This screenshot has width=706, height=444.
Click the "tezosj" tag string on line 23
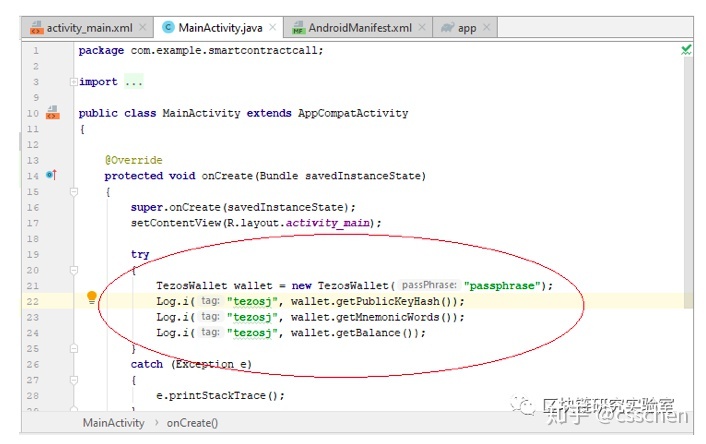(x=252, y=317)
